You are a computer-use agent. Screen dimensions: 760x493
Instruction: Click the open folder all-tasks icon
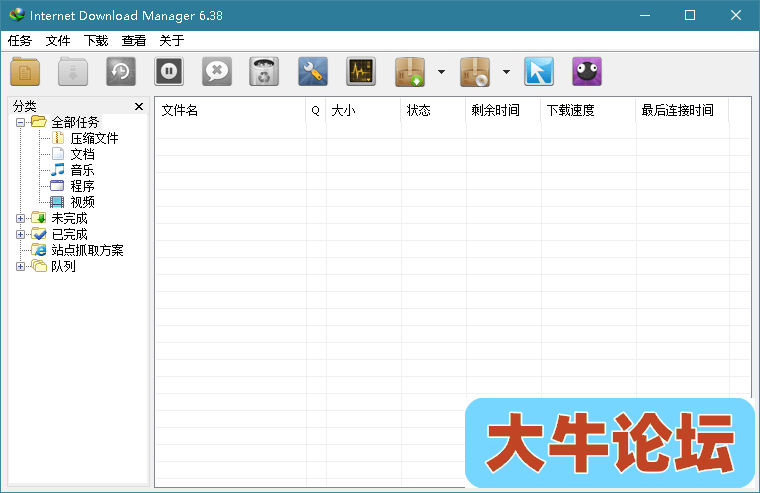tap(39, 121)
